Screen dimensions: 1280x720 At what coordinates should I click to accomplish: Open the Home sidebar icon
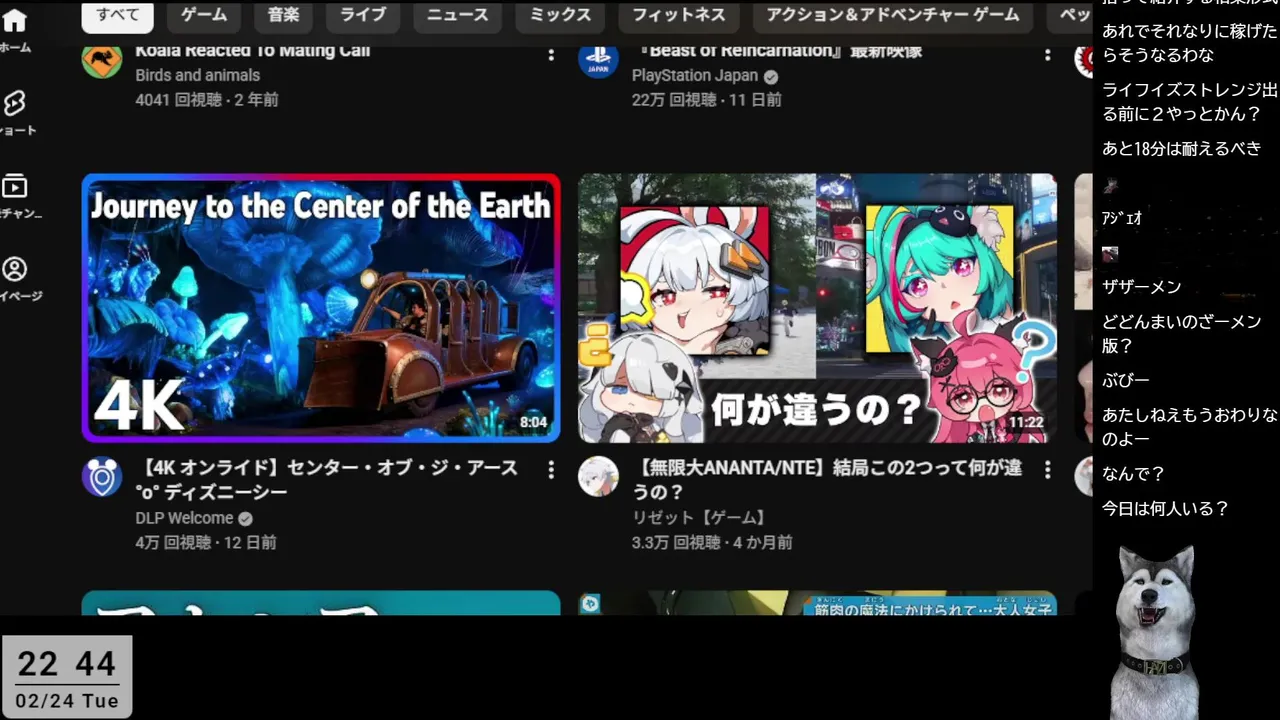[14, 22]
